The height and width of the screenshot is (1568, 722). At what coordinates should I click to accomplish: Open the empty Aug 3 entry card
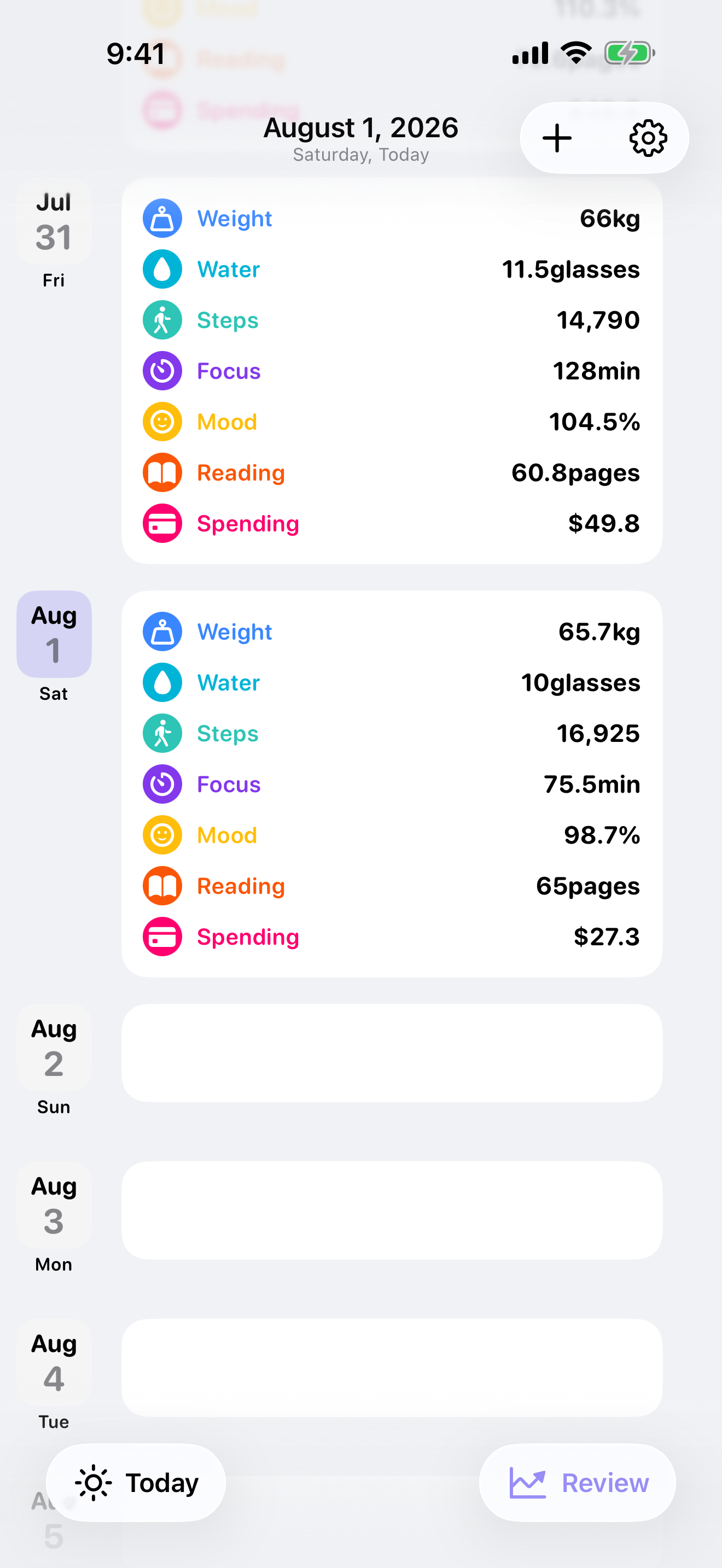(392, 1210)
